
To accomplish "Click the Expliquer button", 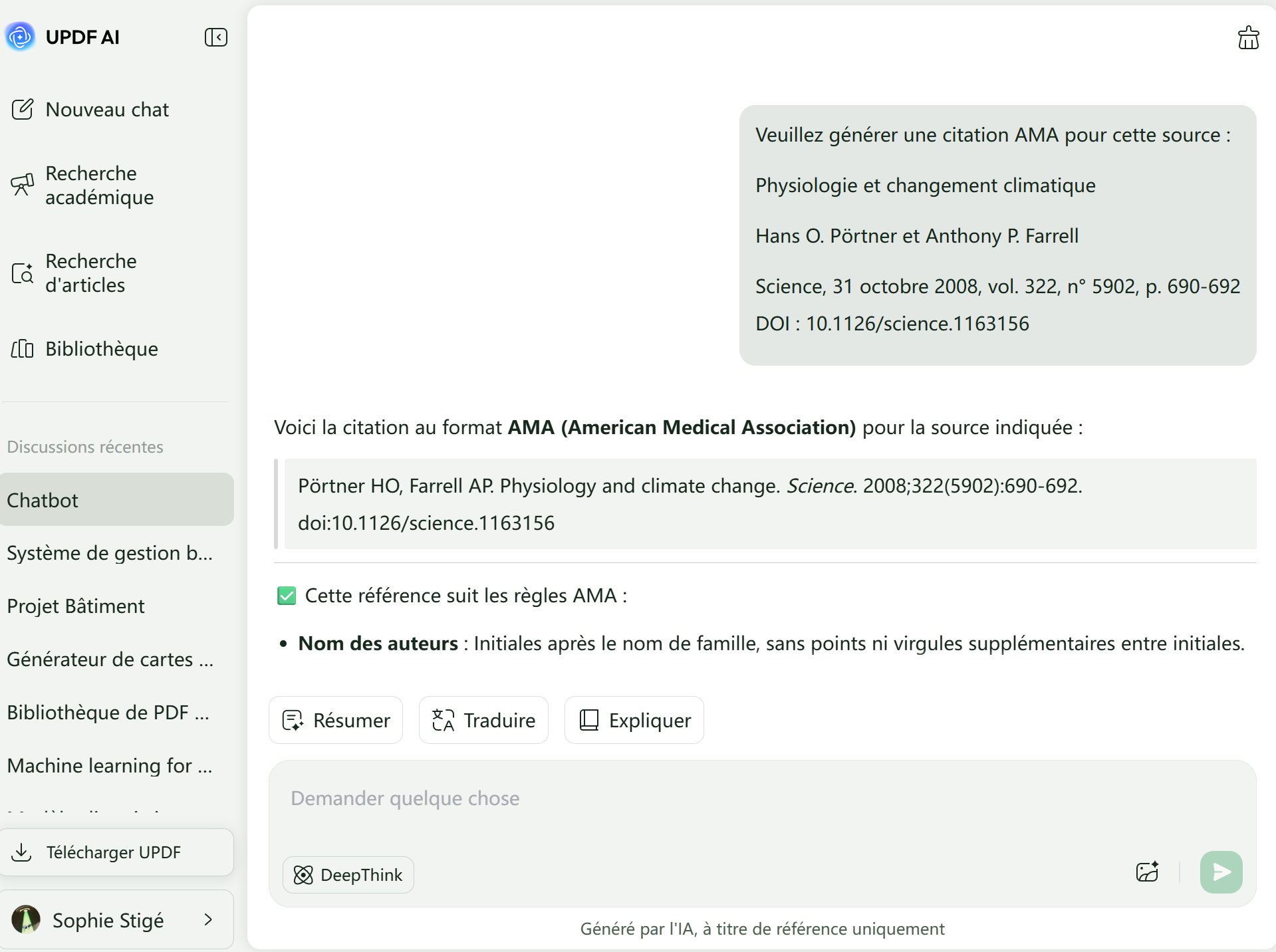I will coord(634,720).
